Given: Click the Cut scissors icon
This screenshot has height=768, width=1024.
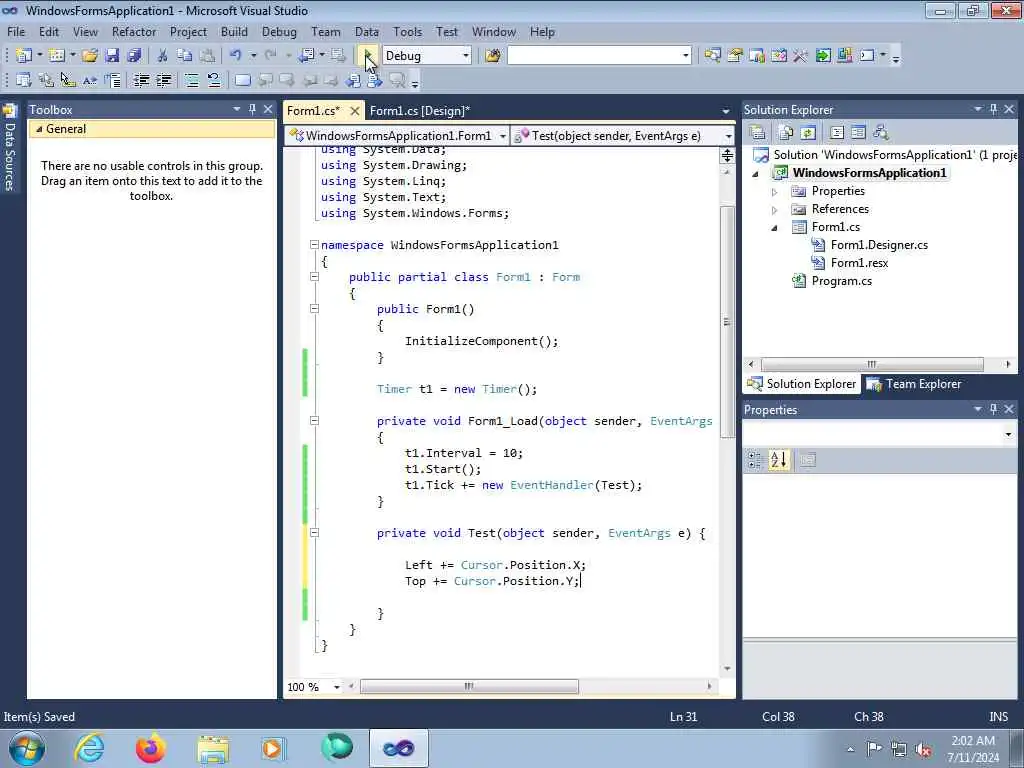Looking at the screenshot, I should [x=163, y=56].
